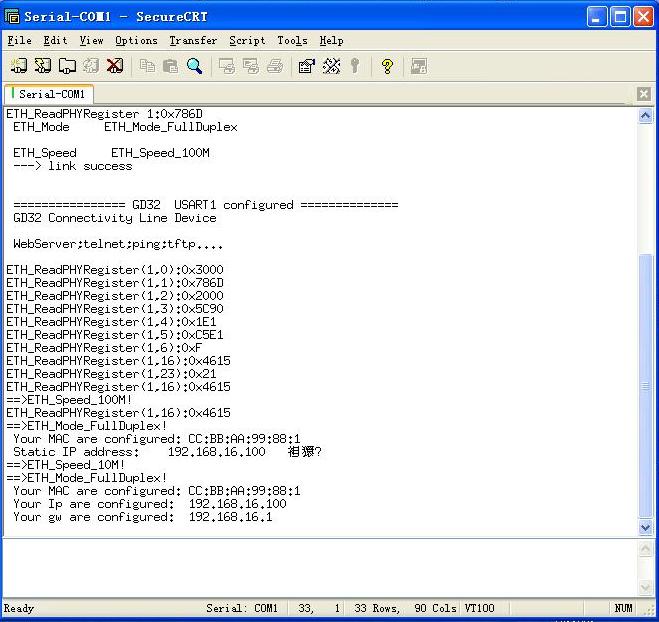Click text 'GD32 Connectivity Line Device'

115,218
